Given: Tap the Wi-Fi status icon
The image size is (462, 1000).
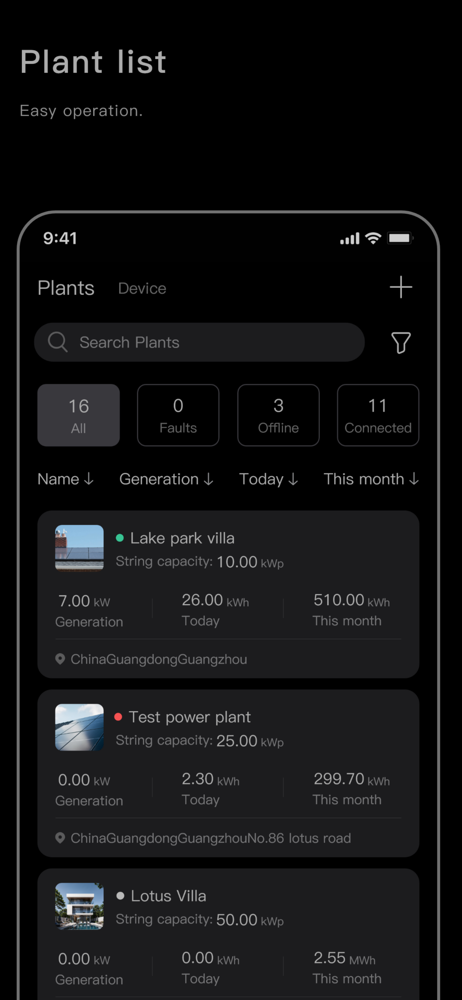Looking at the screenshot, I should (373, 238).
